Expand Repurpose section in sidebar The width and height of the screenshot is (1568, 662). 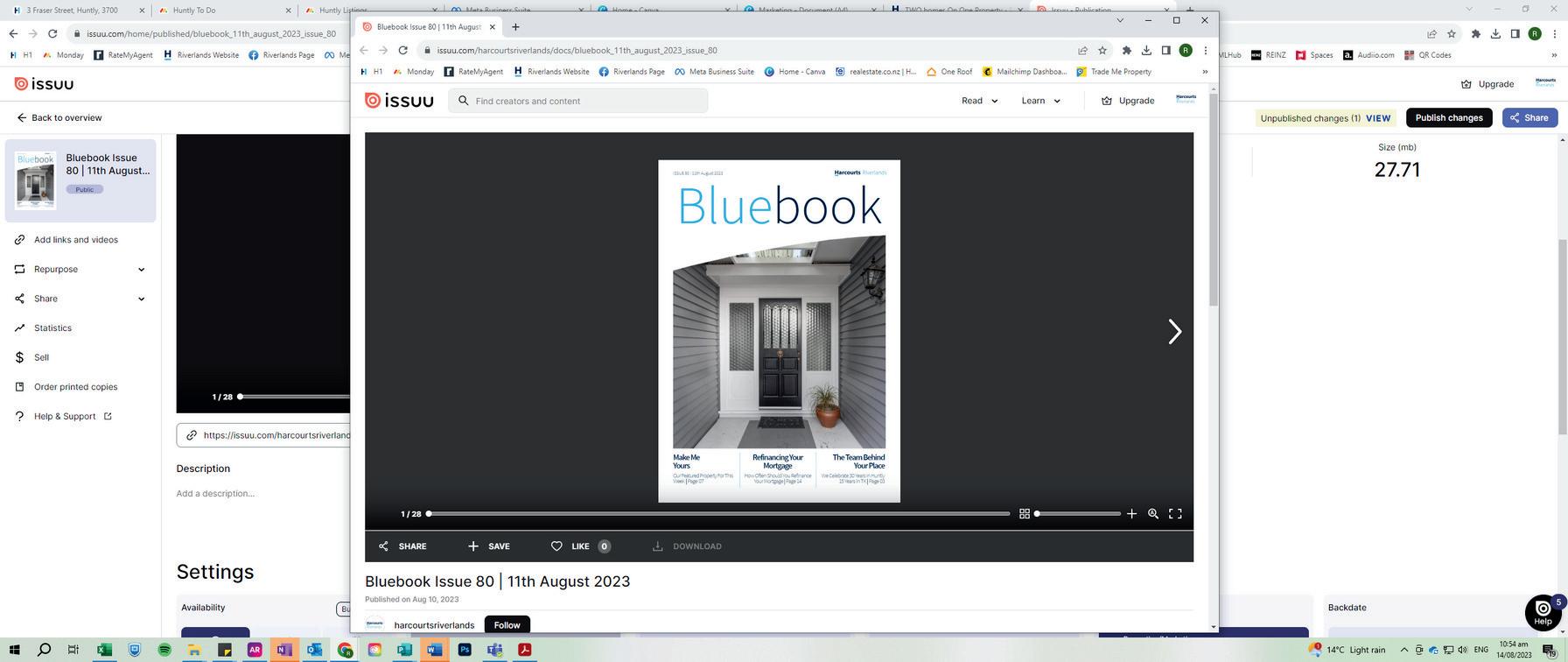point(80,270)
